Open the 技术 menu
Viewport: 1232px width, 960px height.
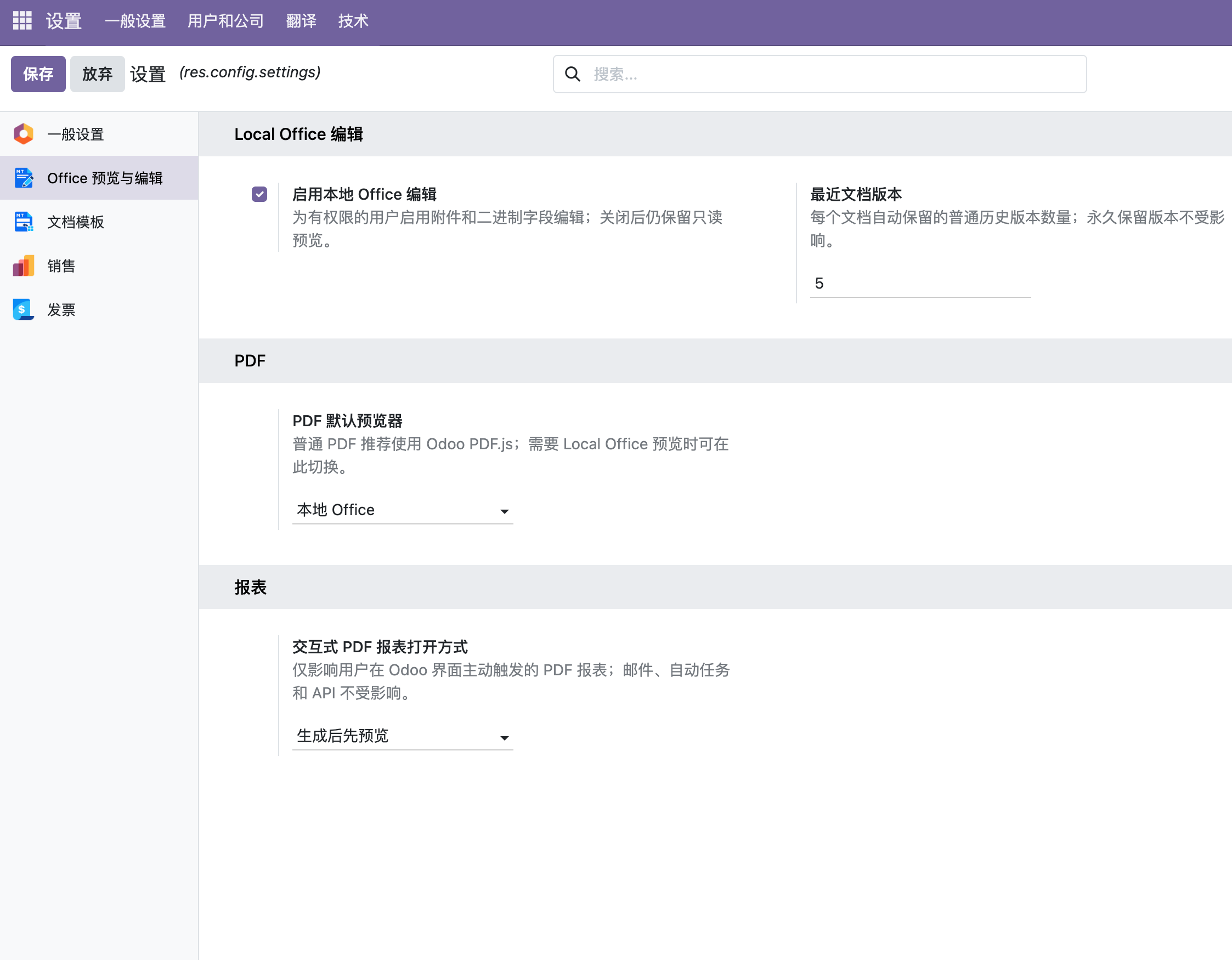coord(353,21)
